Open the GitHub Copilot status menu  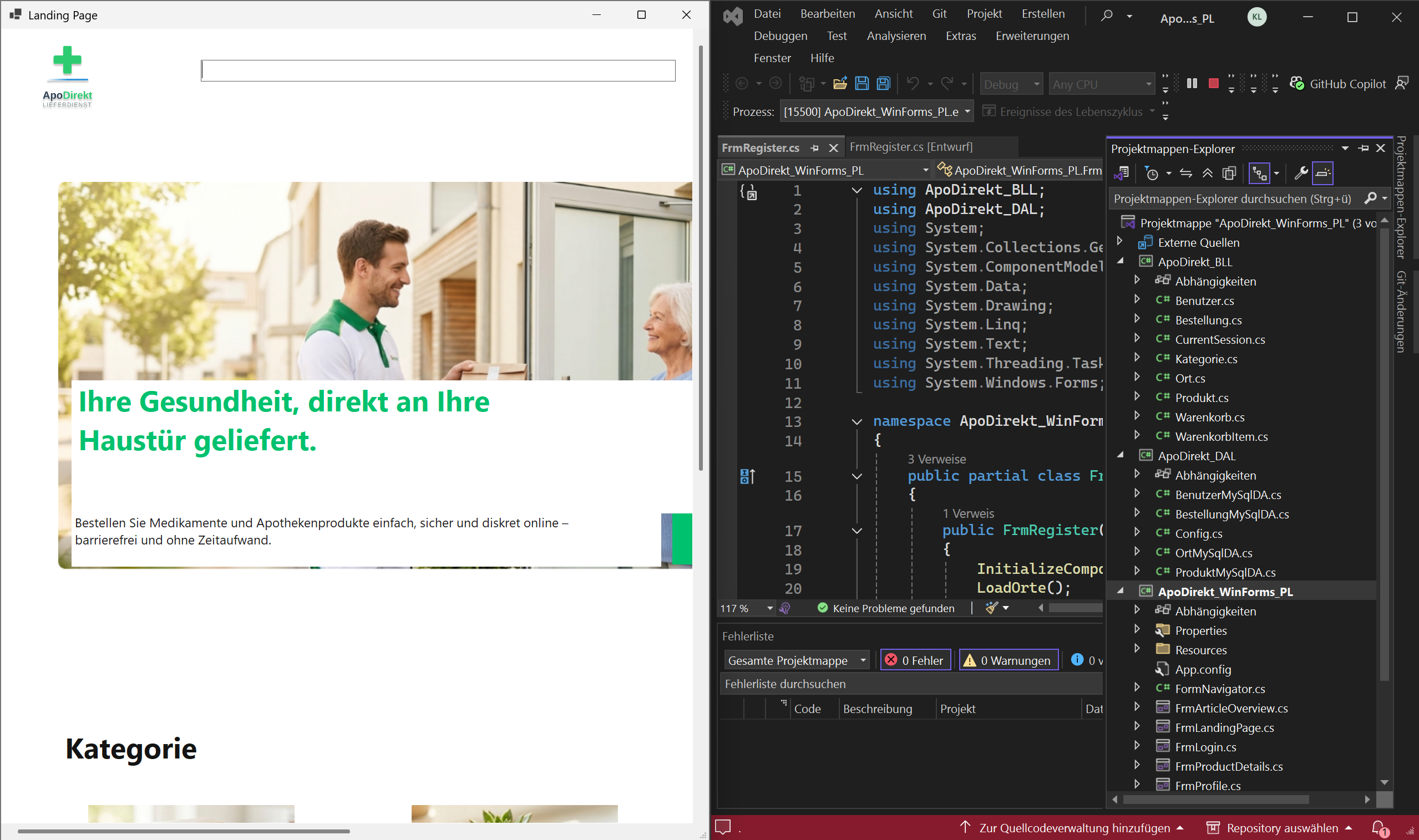[1337, 84]
